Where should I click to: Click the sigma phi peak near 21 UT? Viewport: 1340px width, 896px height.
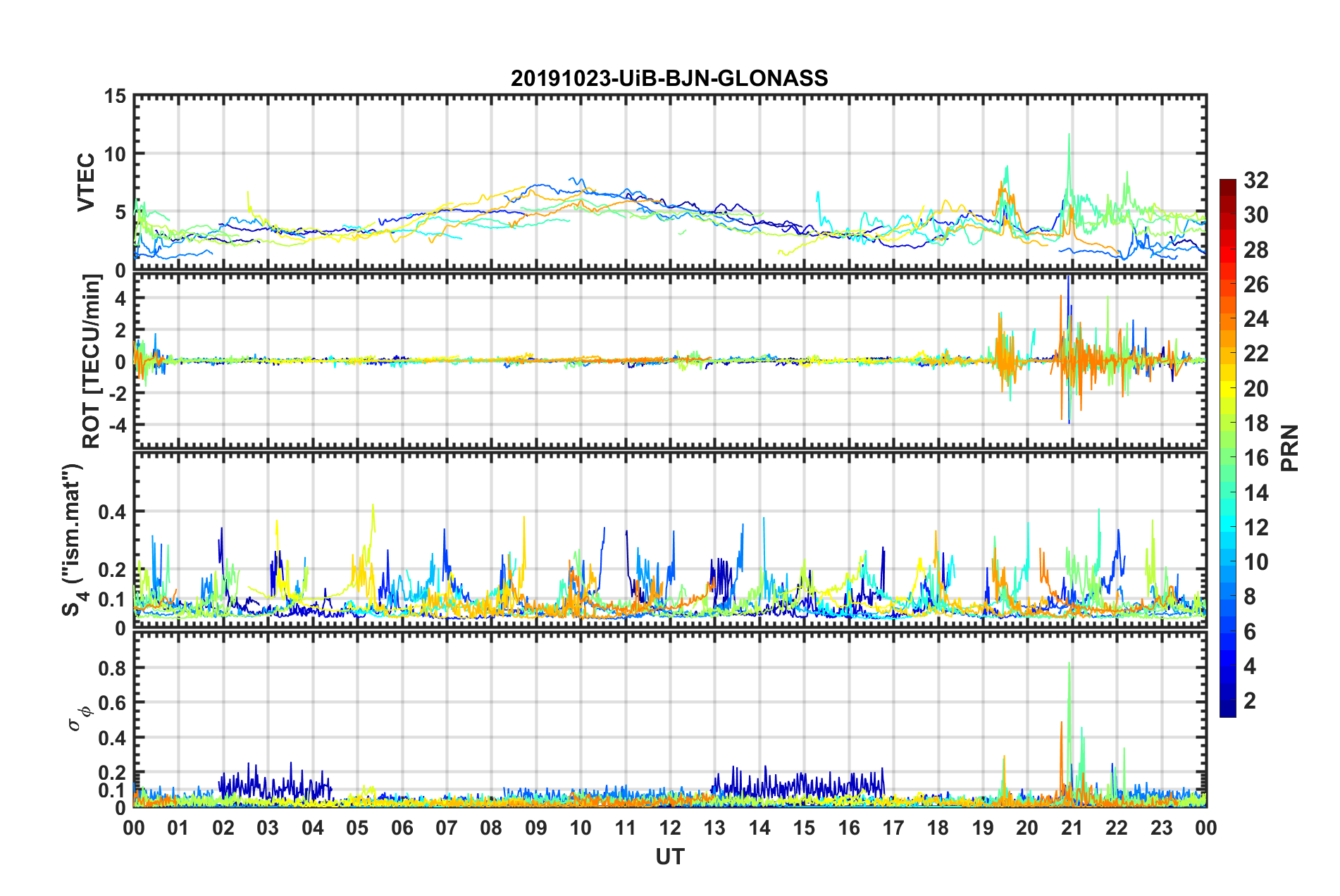point(1069,666)
